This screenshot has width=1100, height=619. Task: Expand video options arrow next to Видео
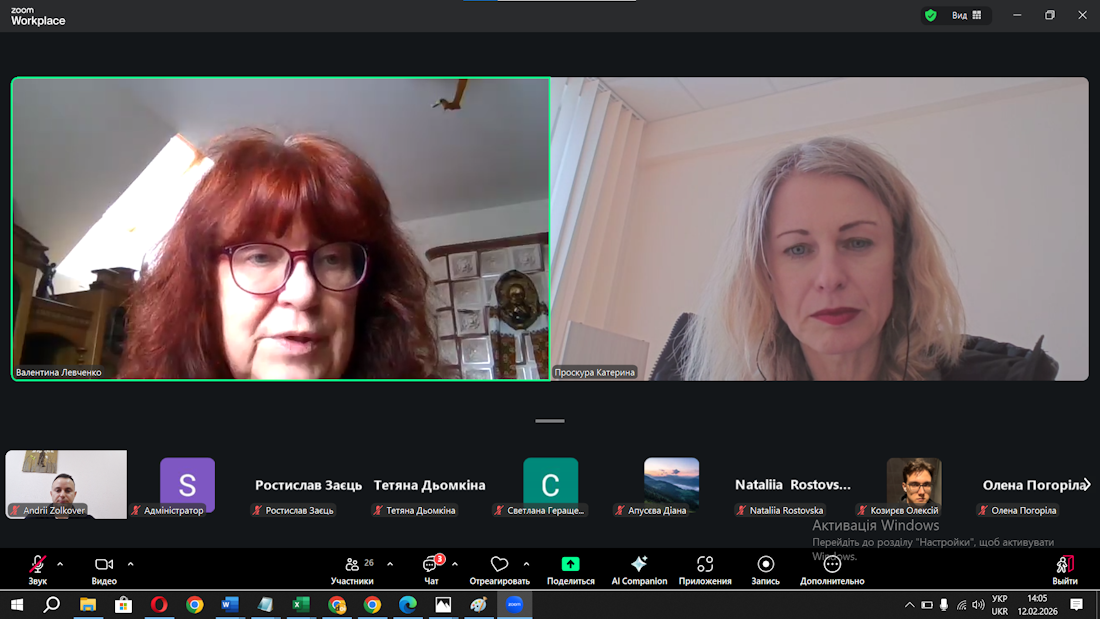pyautogui.click(x=130, y=564)
